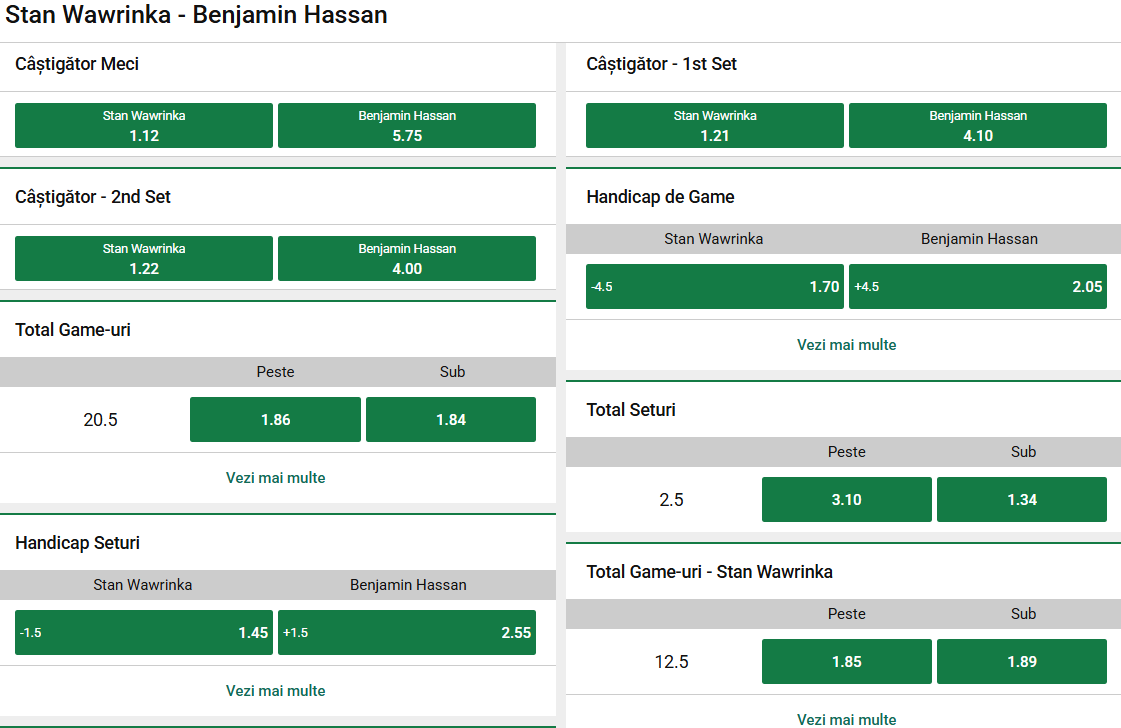The image size is (1121, 728).
Task: Choose Sub 1.84 on Total Game-uri 20.5
Action: click(x=451, y=419)
